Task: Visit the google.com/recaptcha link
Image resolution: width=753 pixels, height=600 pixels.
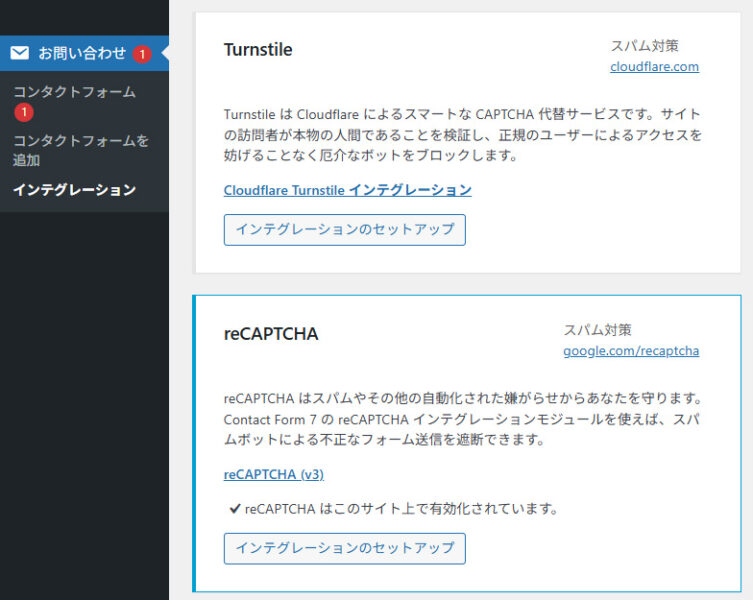Action: pyautogui.click(x=630, y=351)
